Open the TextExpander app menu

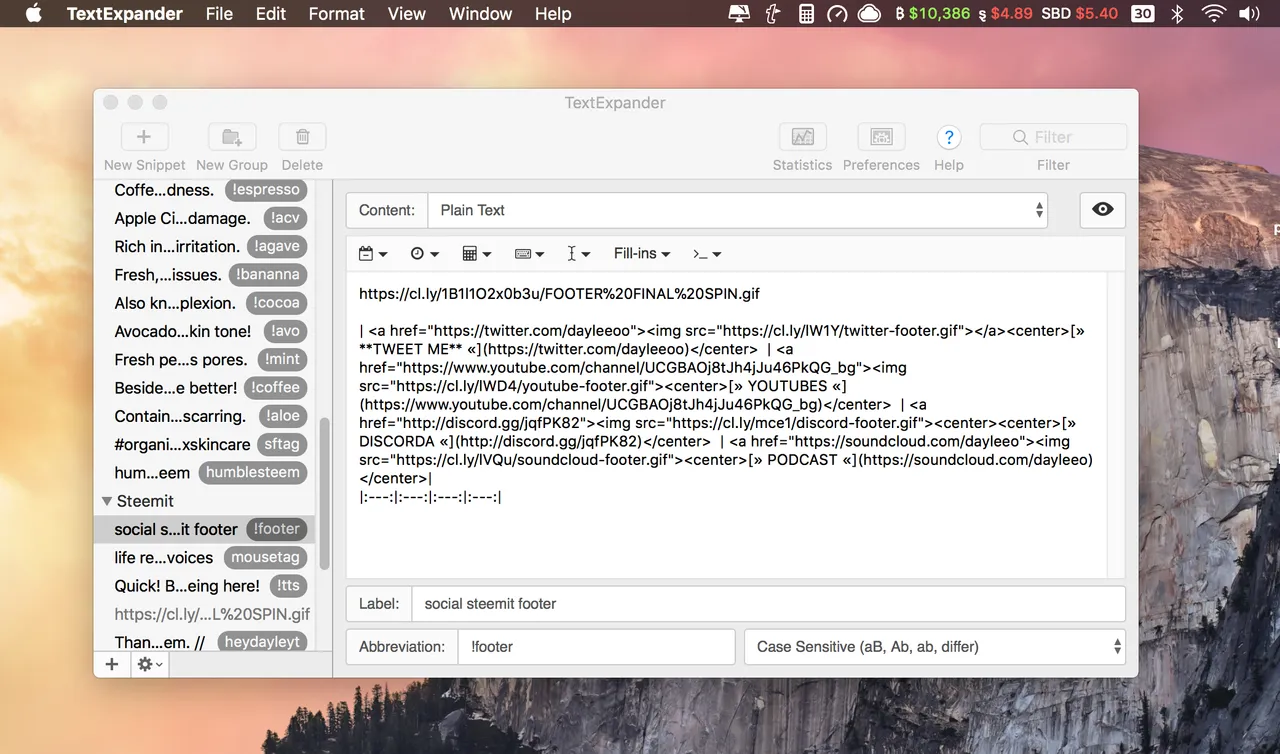pos(125,14)
